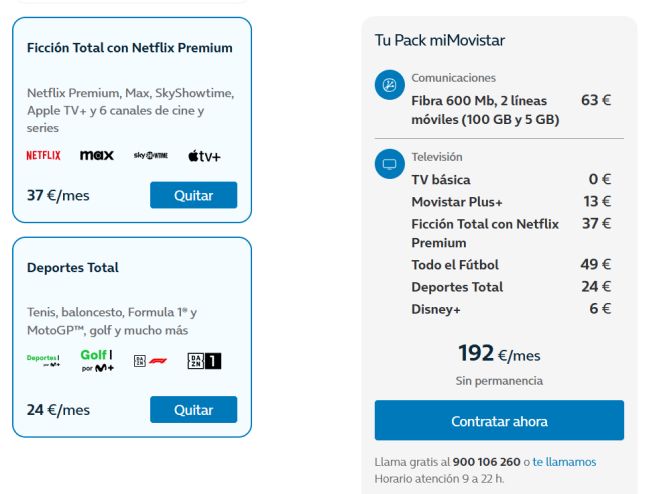
Task: Click the Max logo icon
Action: tap(97, 155)
